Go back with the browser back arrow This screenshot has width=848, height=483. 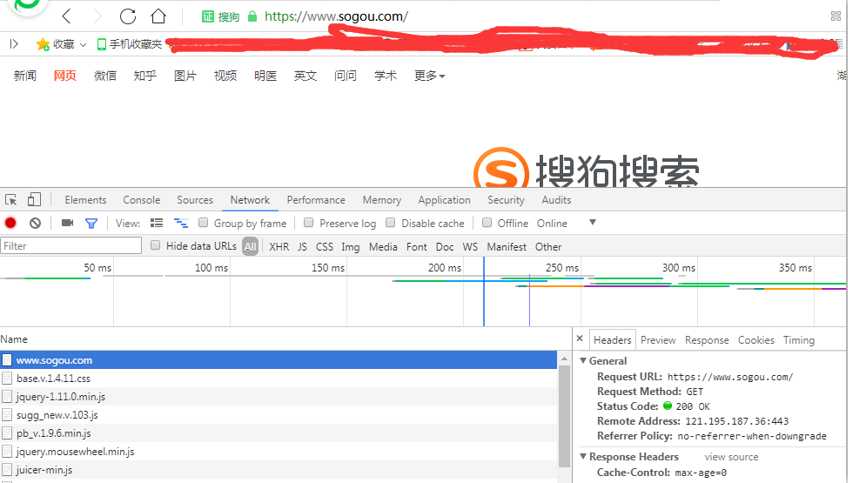[67, 16]
